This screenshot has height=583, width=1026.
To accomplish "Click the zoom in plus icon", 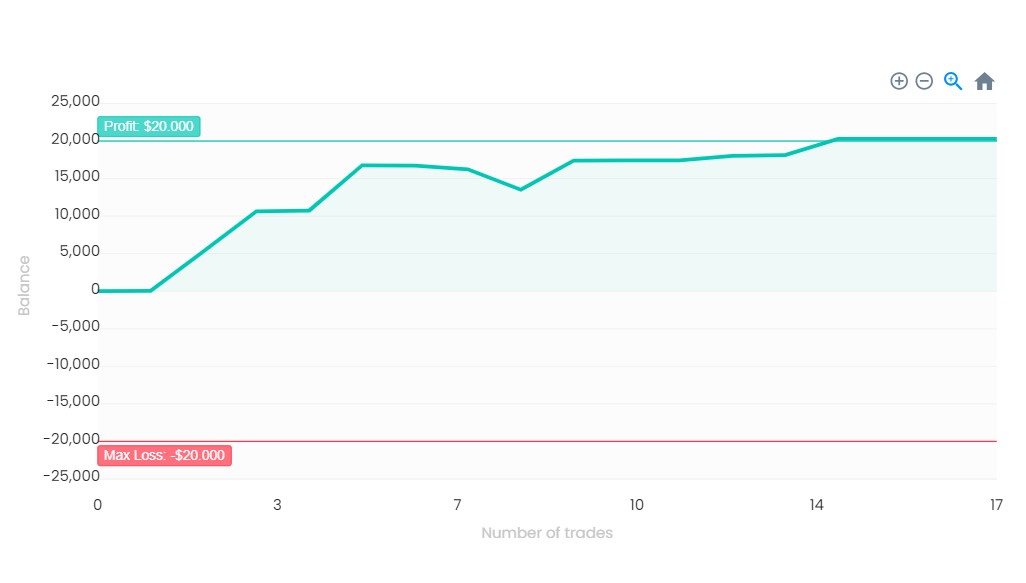I will (899, 81).
